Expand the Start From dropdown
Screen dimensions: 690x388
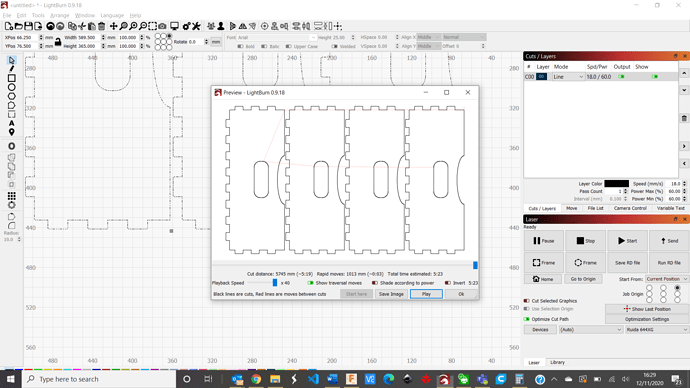pyautogui.click(x=666, y=279)
